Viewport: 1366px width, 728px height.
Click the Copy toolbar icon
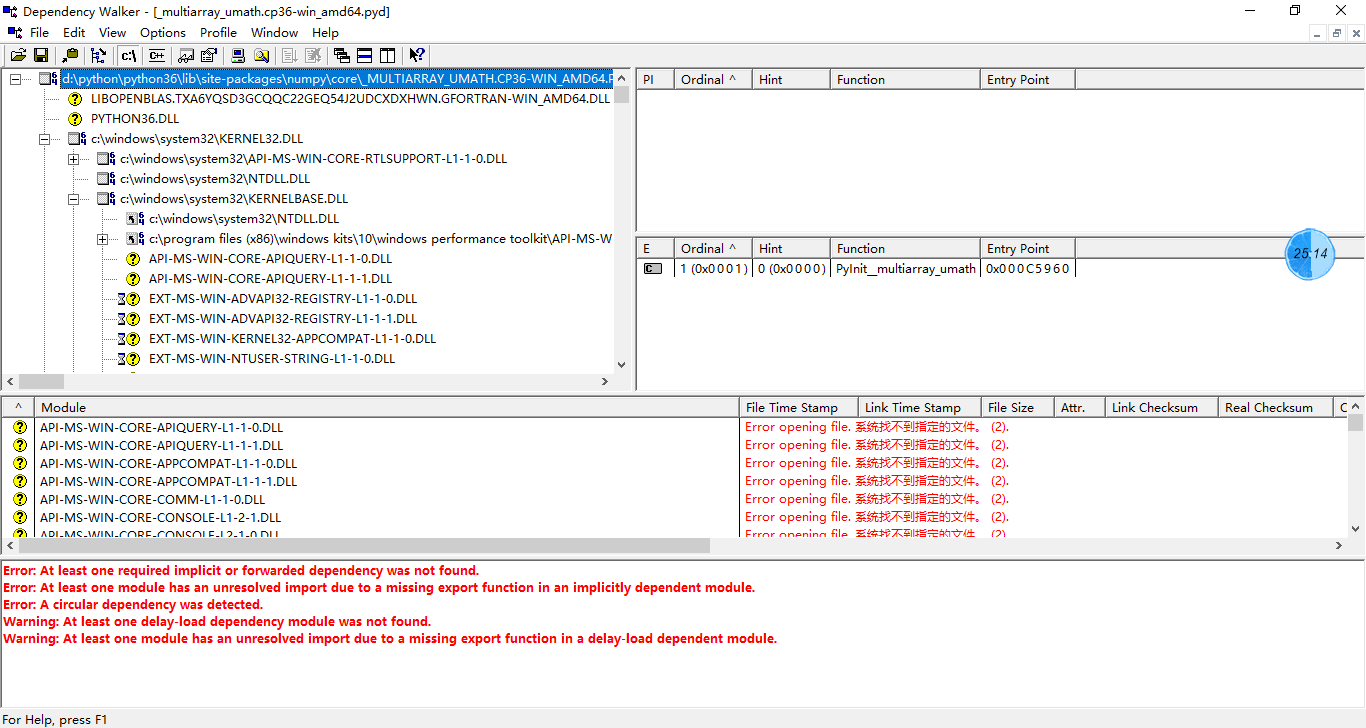70,56
